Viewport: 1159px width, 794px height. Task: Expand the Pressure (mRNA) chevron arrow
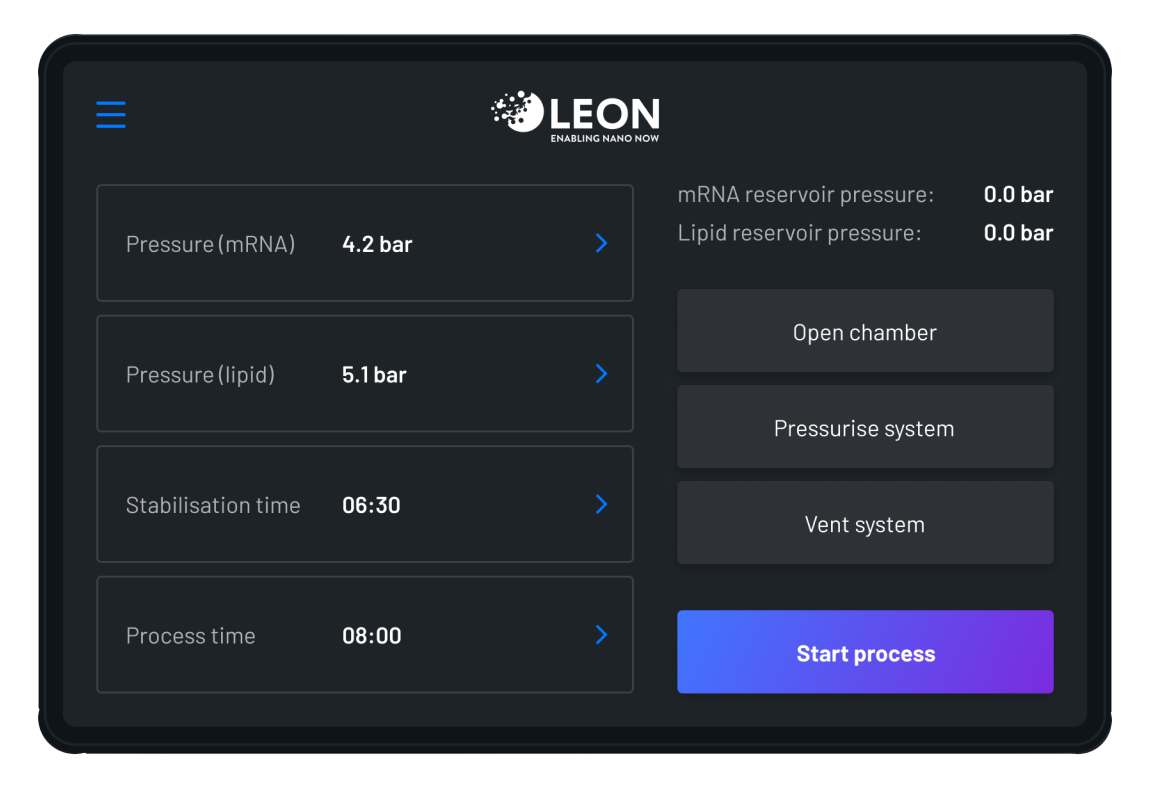tap(601, 243)
